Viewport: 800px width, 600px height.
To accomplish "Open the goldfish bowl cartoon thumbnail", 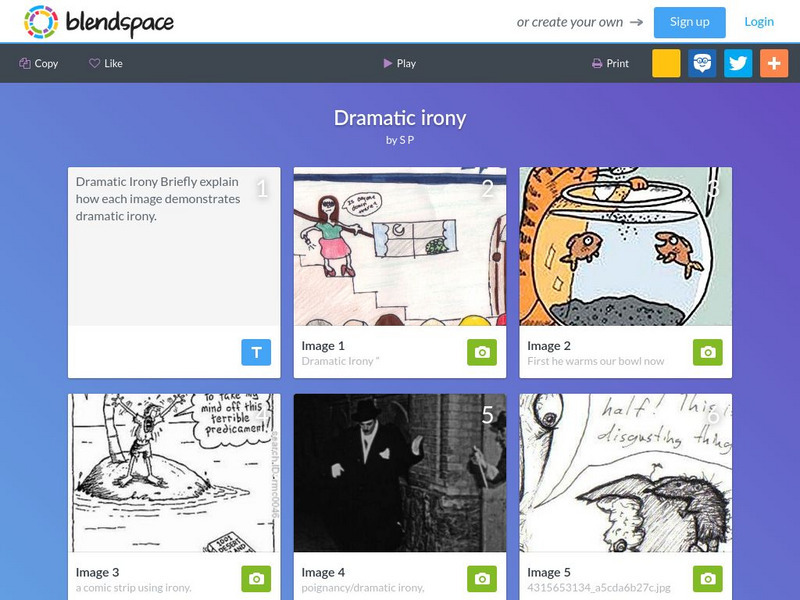I will click(x=626, y=246).
